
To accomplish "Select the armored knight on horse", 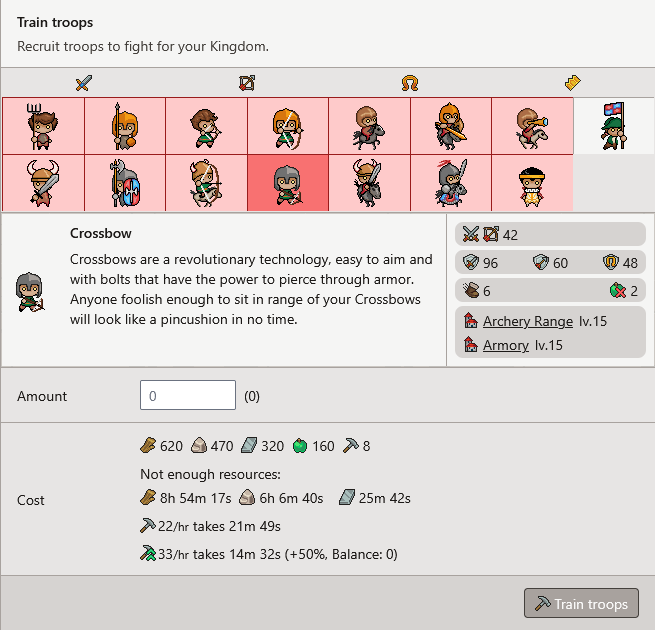I will (x=451, y=183).
